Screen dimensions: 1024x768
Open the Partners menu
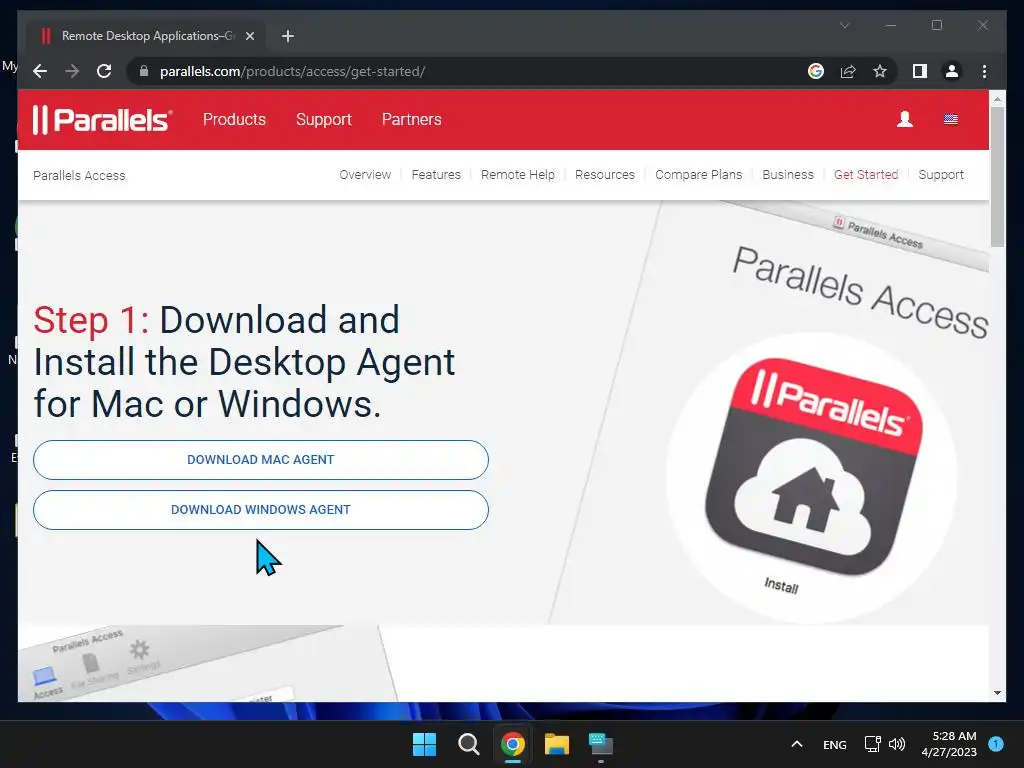point(411,120)
